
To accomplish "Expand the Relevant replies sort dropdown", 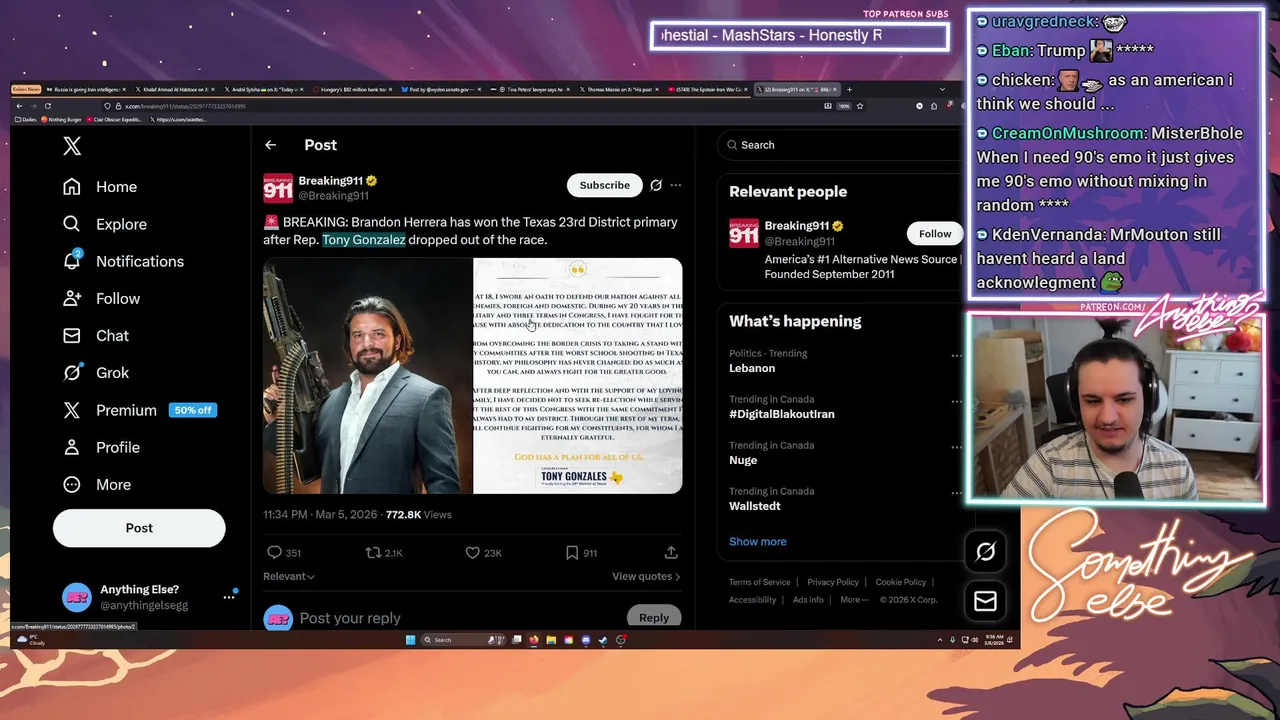I will point(289,576).
